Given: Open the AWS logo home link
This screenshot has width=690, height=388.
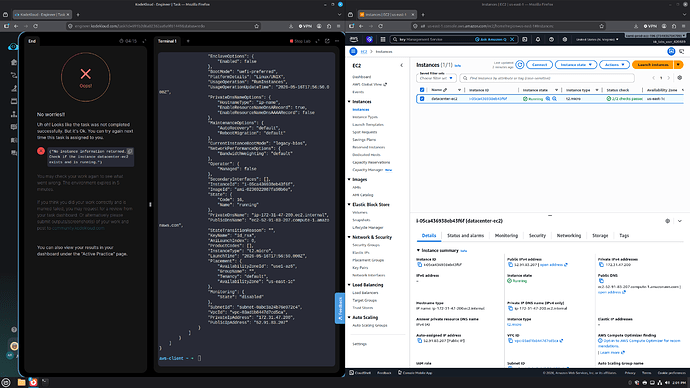Looking at the screenshot, I should pos(354,39).
